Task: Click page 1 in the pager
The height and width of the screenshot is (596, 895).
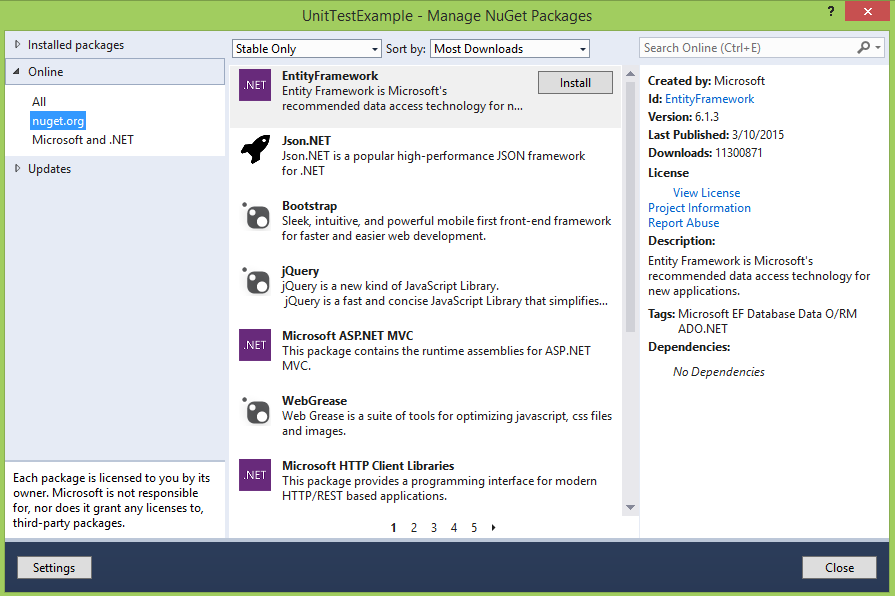Action: [x=393, y=527]
